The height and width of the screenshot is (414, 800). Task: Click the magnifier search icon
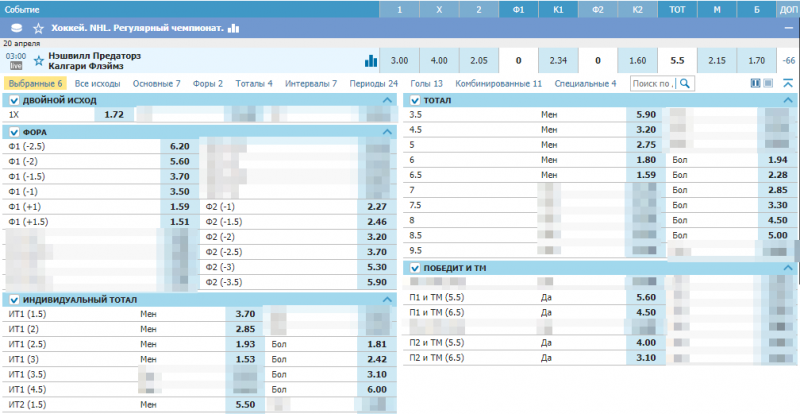click(686, 84)
